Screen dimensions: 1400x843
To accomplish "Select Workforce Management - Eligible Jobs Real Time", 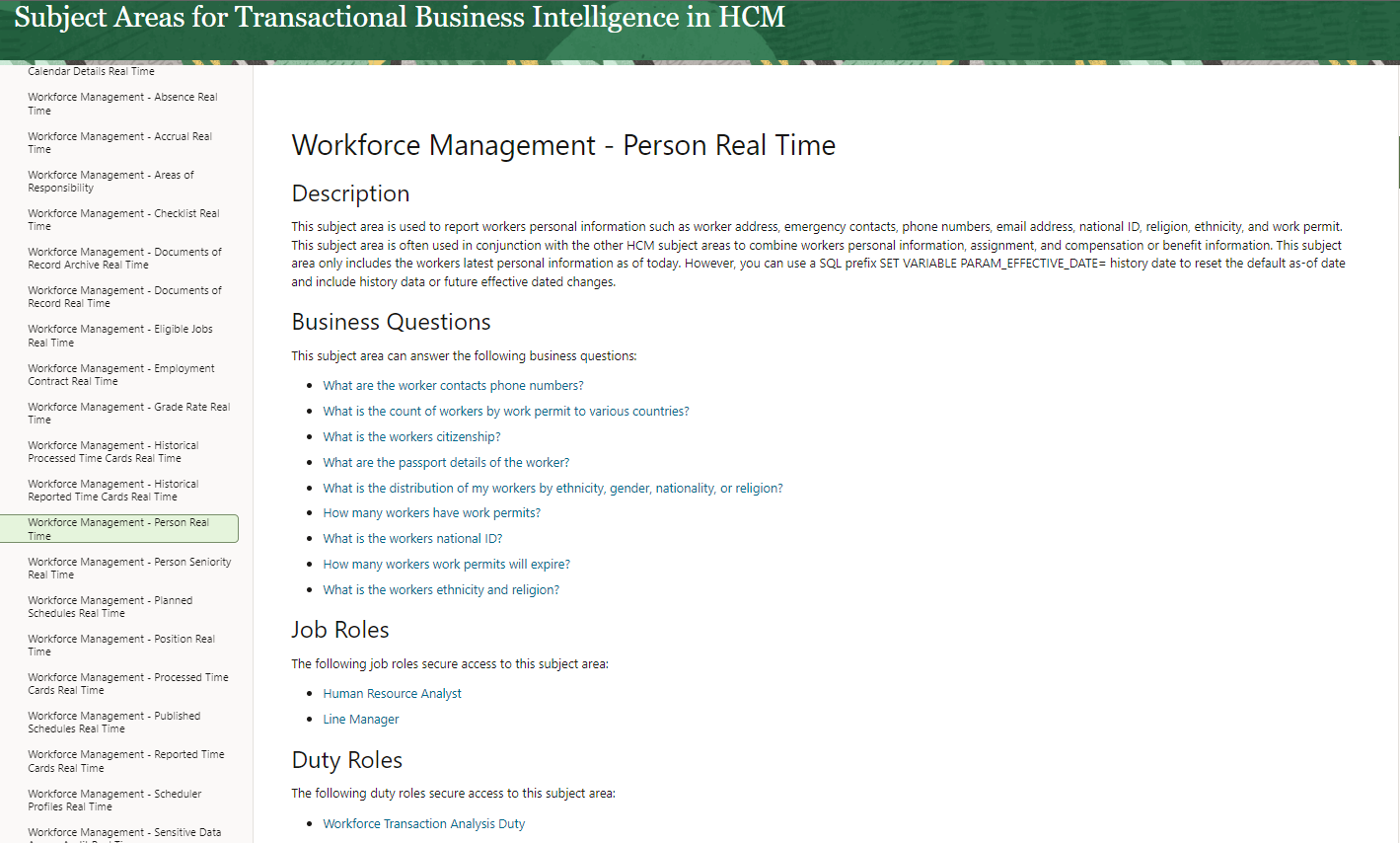I will 118,335.
